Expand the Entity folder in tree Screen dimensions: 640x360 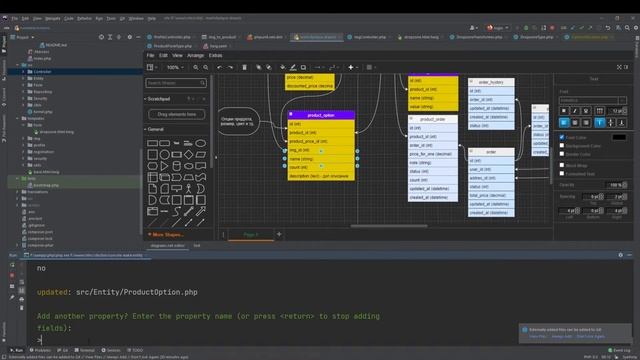point(23,78)
